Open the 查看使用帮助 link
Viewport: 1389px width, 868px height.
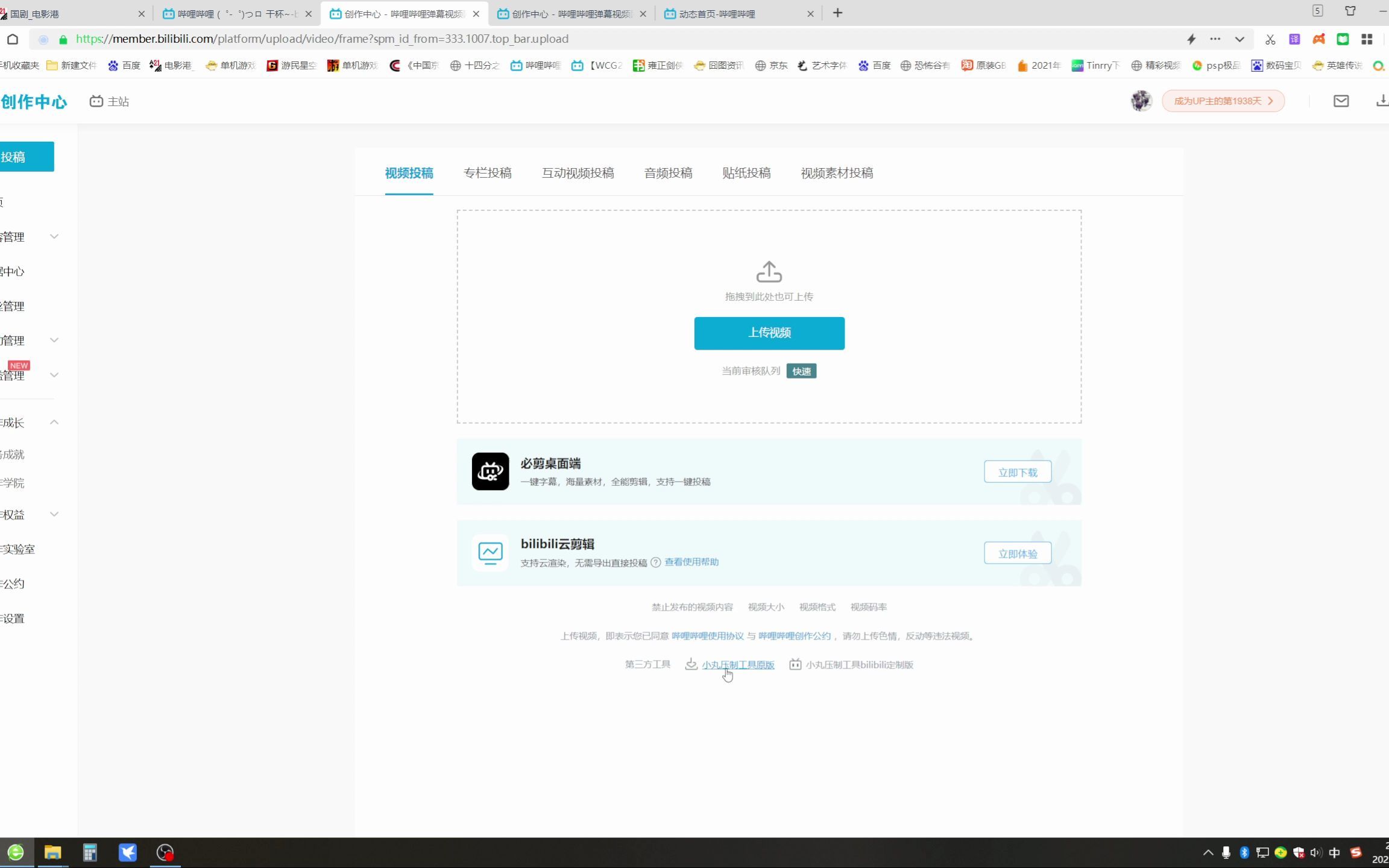point(691,562)
